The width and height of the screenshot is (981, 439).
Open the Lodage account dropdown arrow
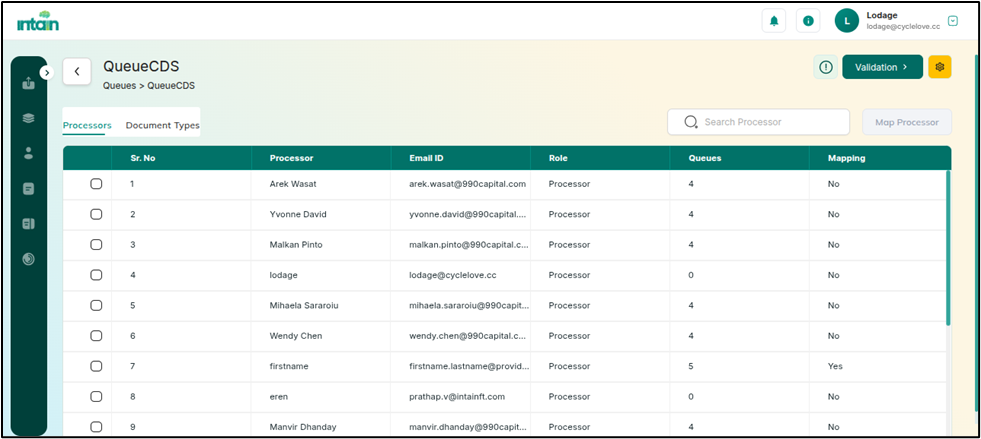[952, 21]
